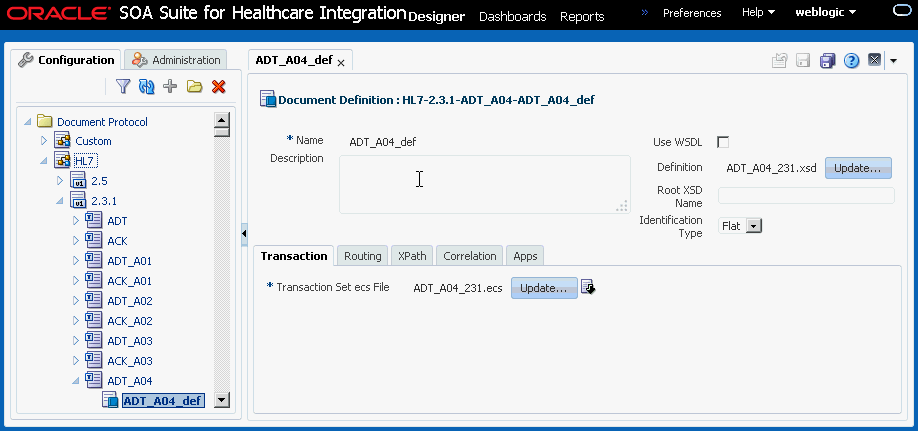Select ACK_A03 in the tree
This screenshot has width=918, height=431.
[129, 361]
